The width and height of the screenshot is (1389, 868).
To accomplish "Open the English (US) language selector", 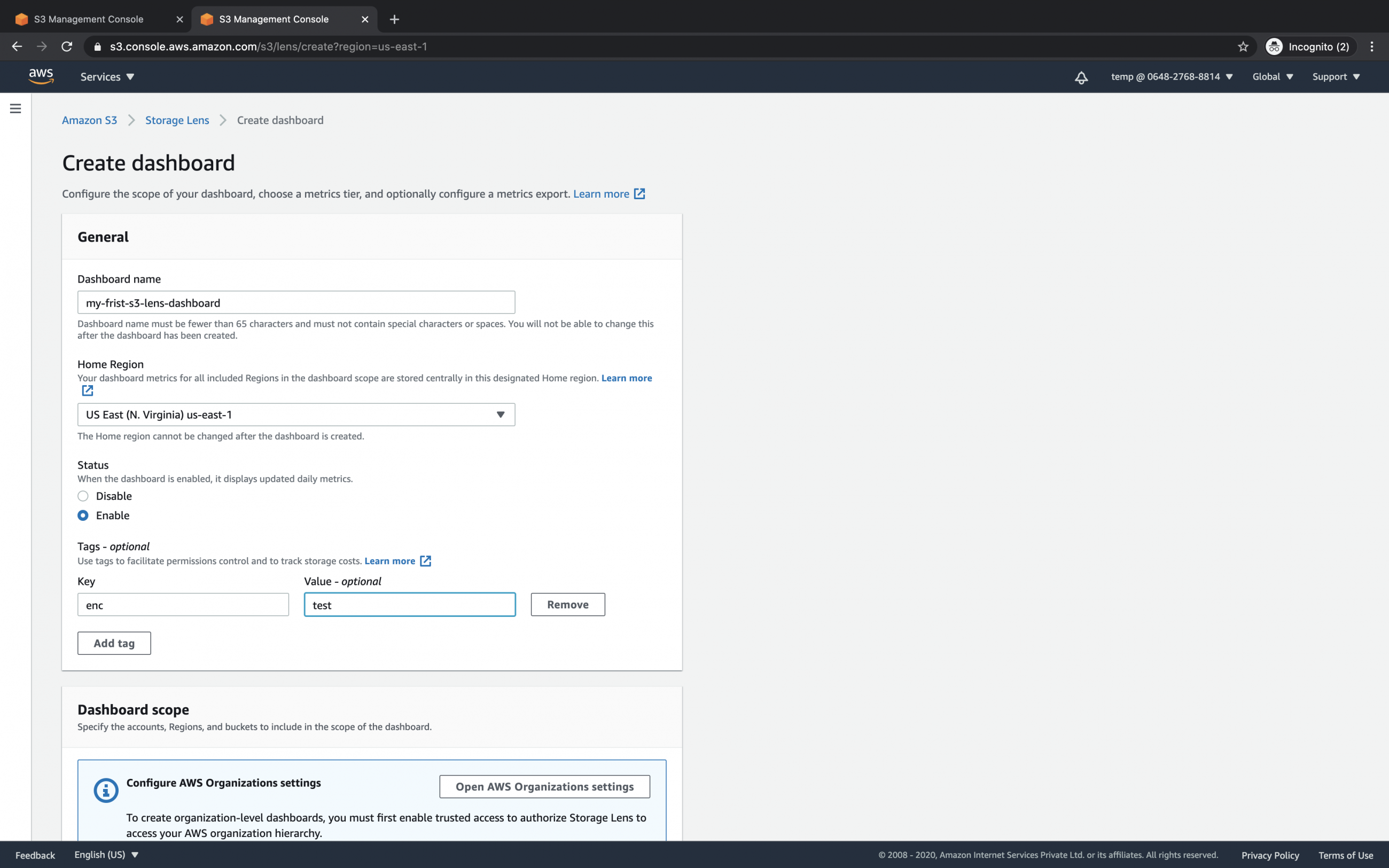I will [x=107, y=854].
